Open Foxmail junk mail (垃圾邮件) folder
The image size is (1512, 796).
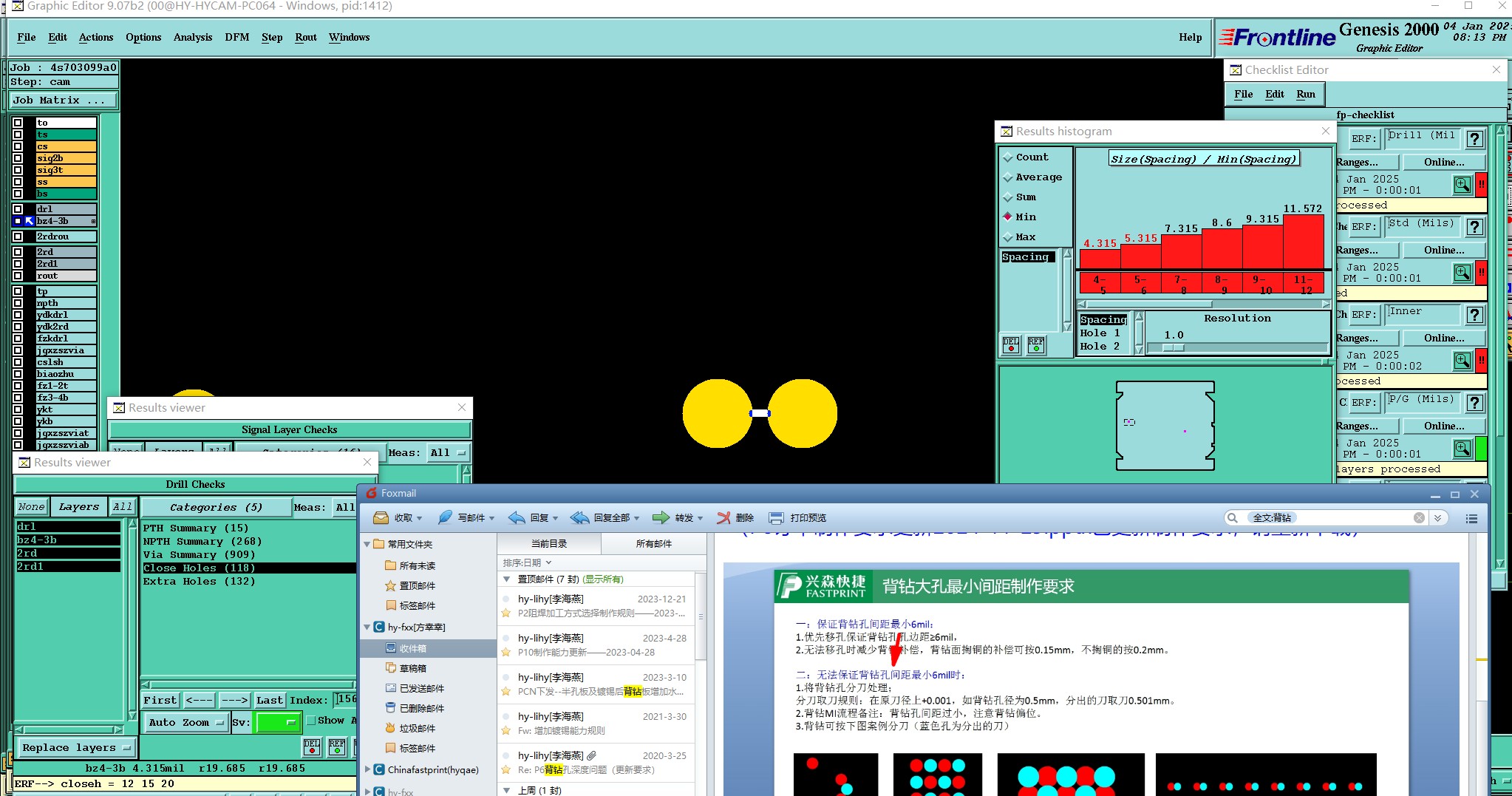click(417, 728)
